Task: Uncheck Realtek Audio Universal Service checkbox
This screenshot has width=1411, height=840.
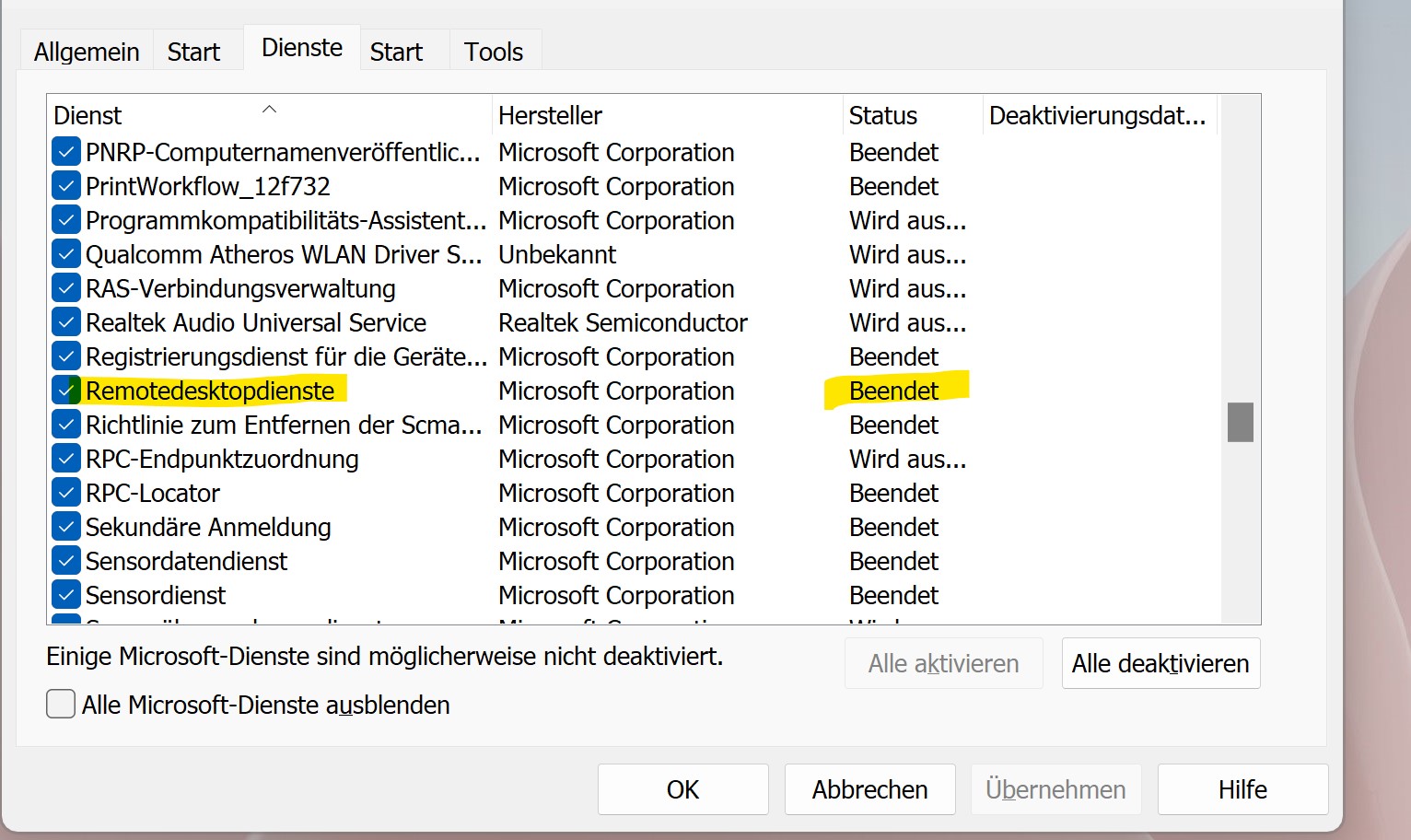Action: pos(65,322)
